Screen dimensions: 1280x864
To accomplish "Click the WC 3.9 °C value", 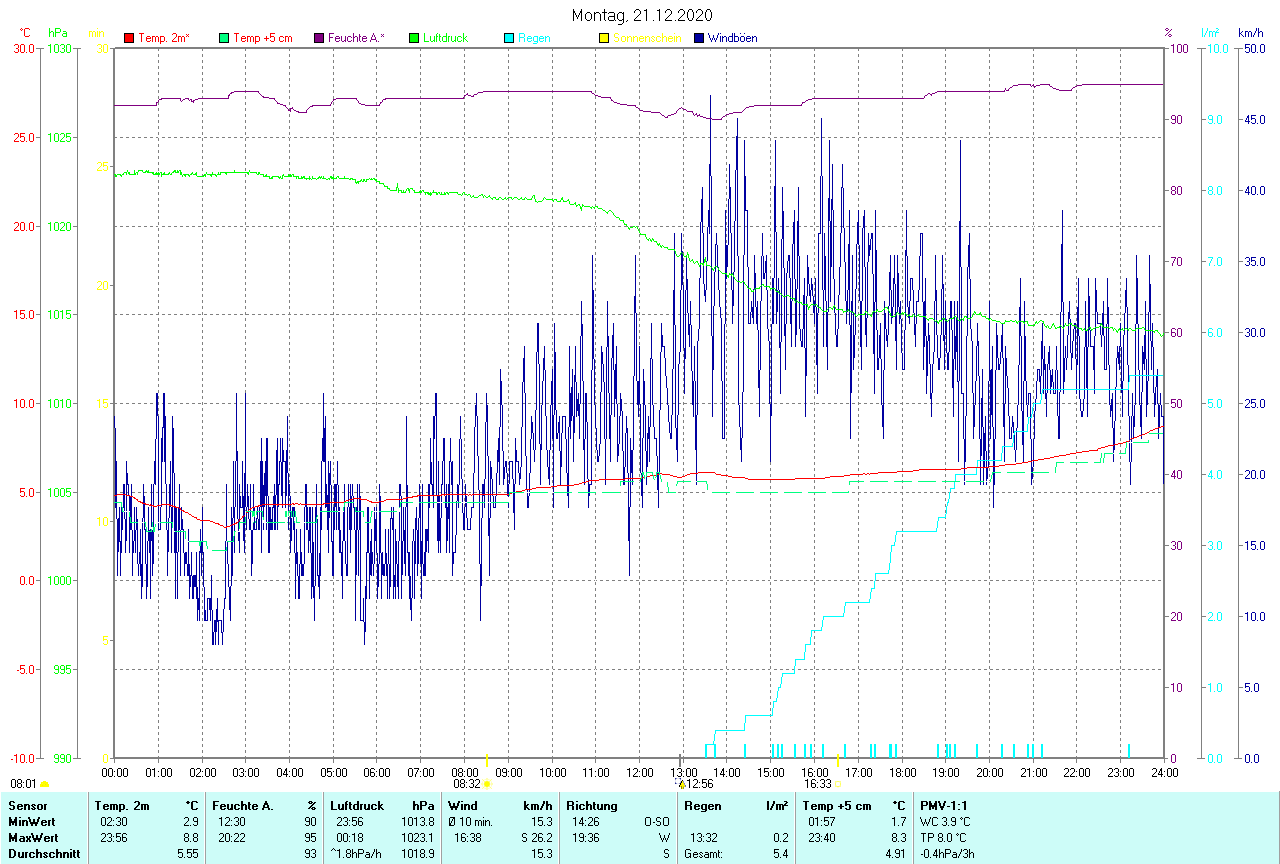I will pos(945,821).
